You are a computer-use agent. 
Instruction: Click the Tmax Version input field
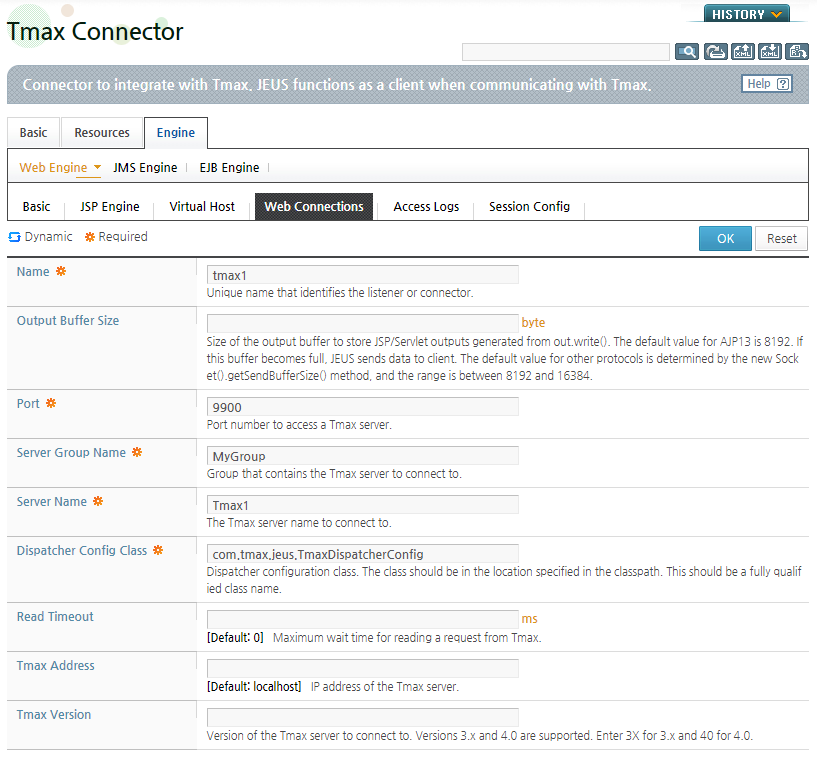tap(363, 718)
